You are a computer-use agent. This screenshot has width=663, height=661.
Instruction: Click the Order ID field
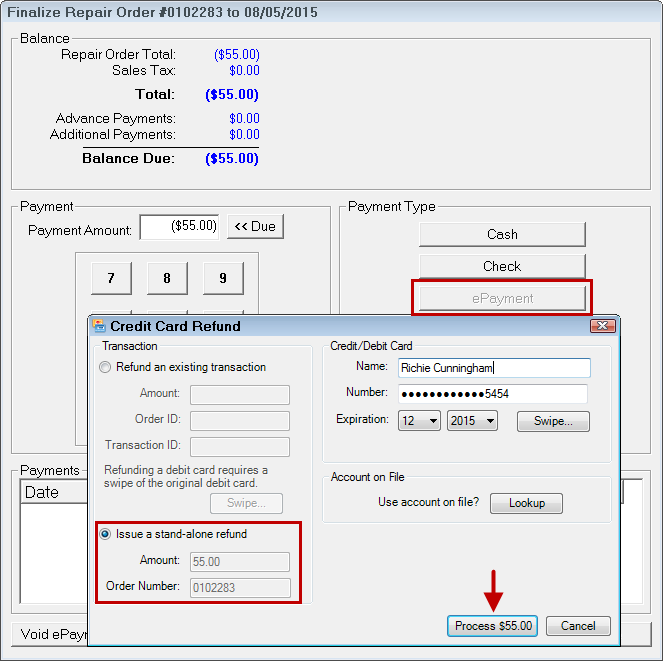(x=240, y=421)
